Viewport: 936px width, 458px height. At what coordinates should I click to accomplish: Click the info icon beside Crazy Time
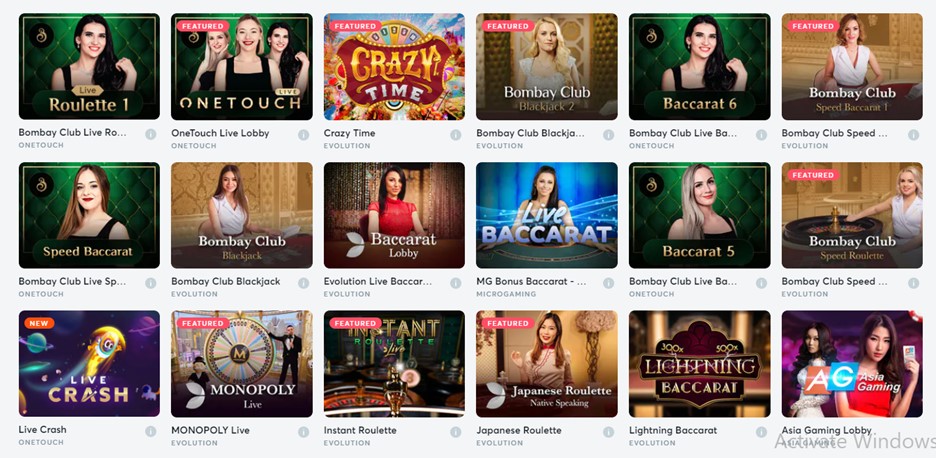pos(455,134)
